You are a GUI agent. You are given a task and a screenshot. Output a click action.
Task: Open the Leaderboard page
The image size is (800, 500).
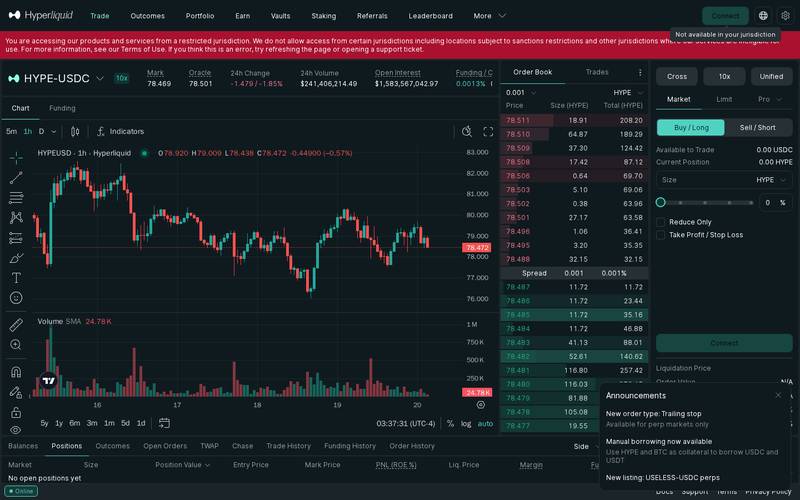[430, 16]
